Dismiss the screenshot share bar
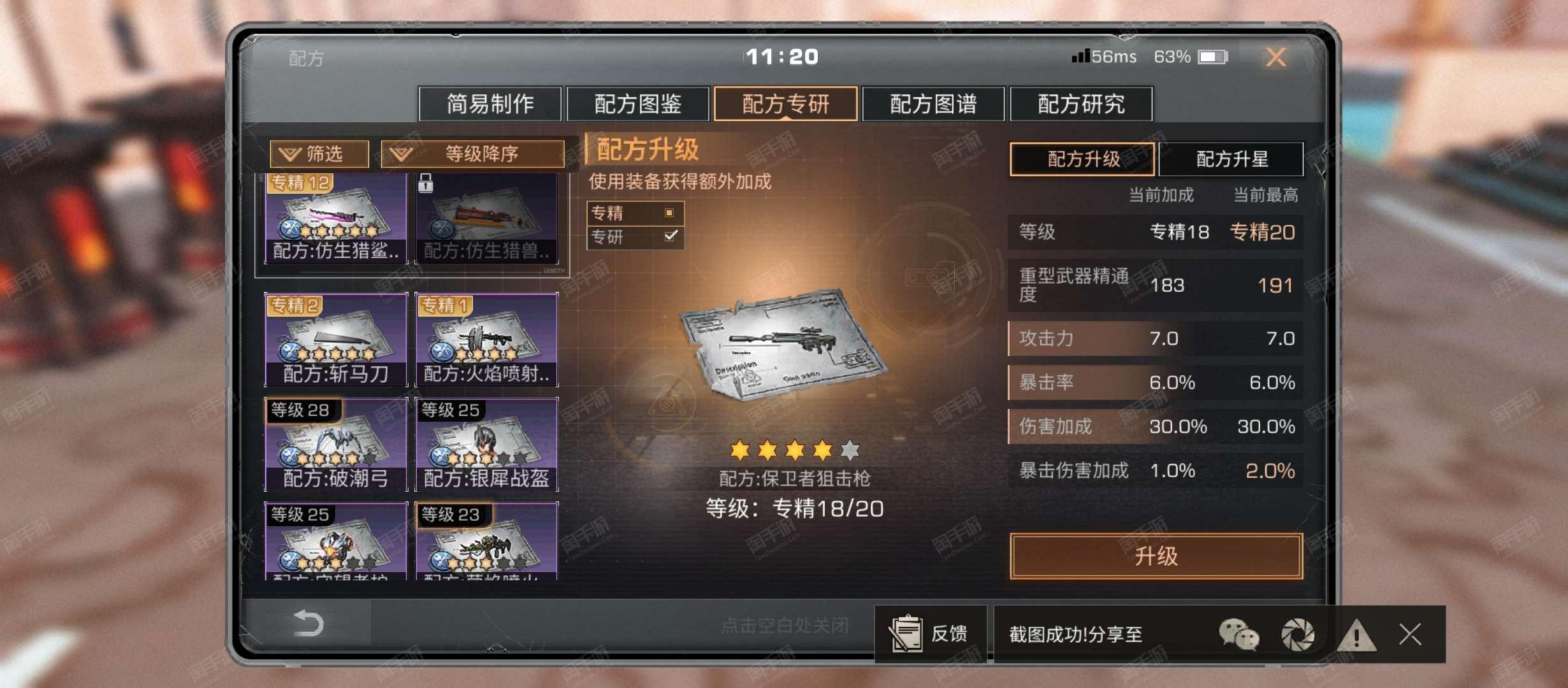Image resolution: width=1568 pixels, height=688 pixels. (1410, 634)
